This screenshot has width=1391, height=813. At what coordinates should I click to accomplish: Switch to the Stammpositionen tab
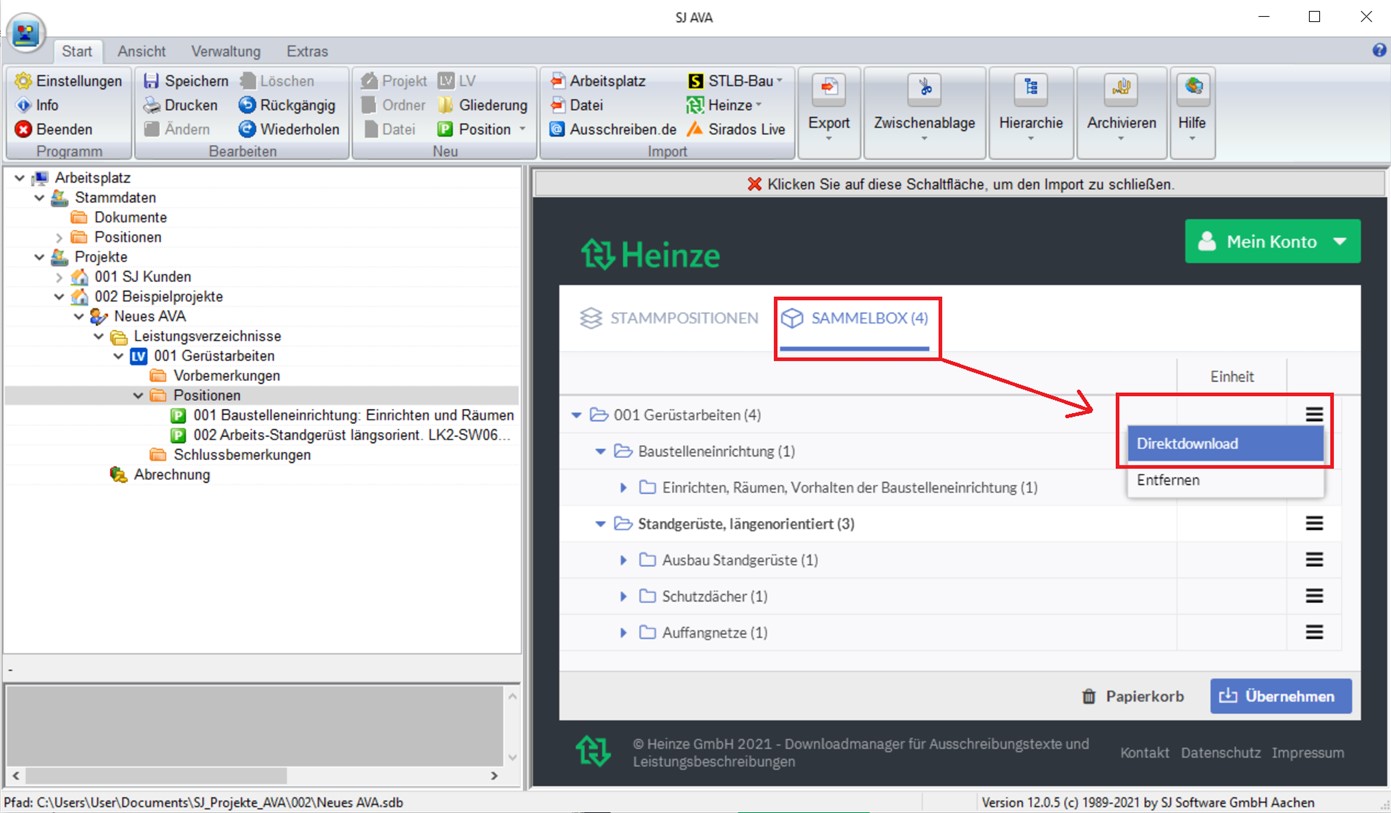click(669, 318)
